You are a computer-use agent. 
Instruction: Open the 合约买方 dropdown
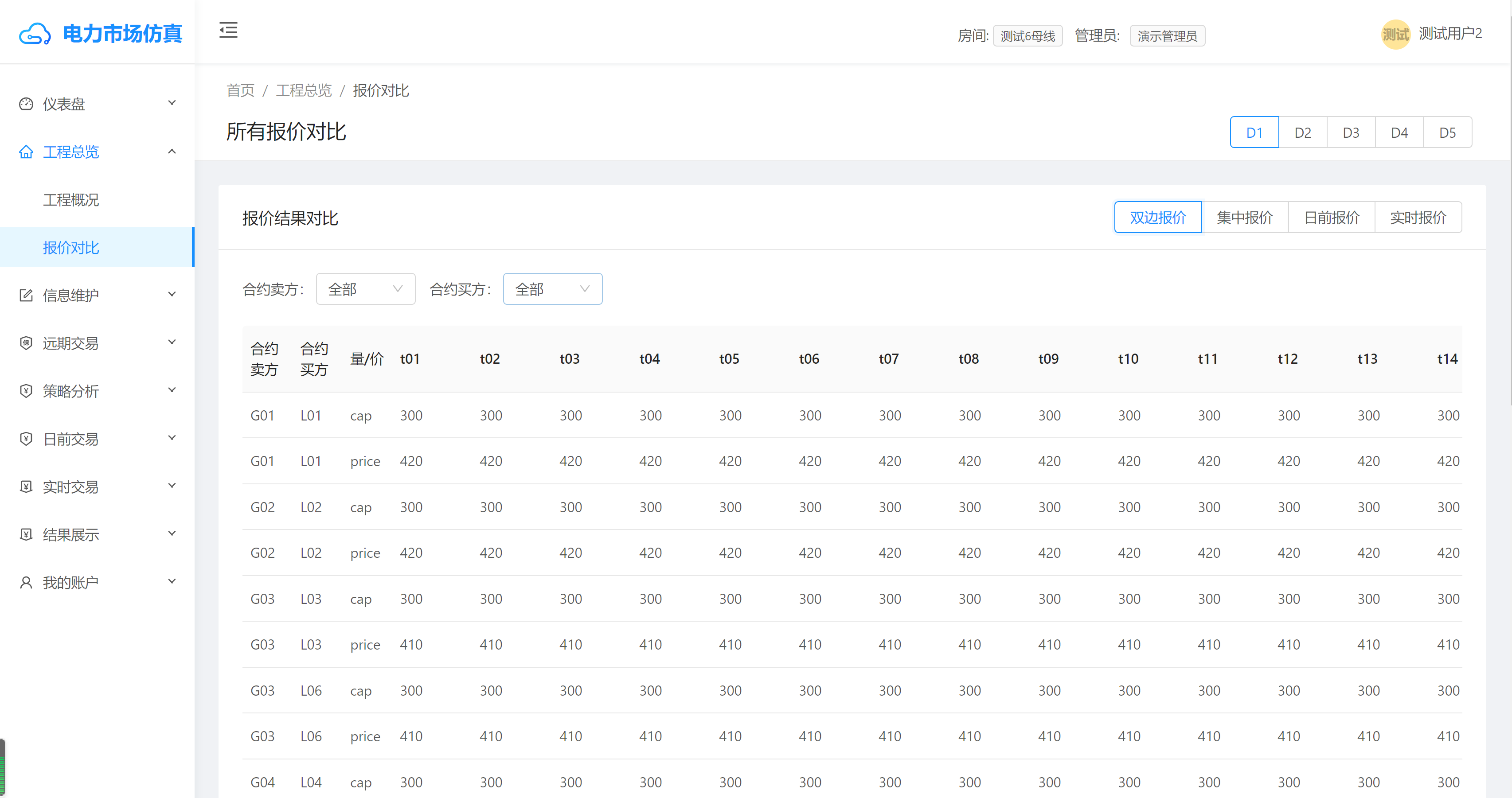click(553, 289)
